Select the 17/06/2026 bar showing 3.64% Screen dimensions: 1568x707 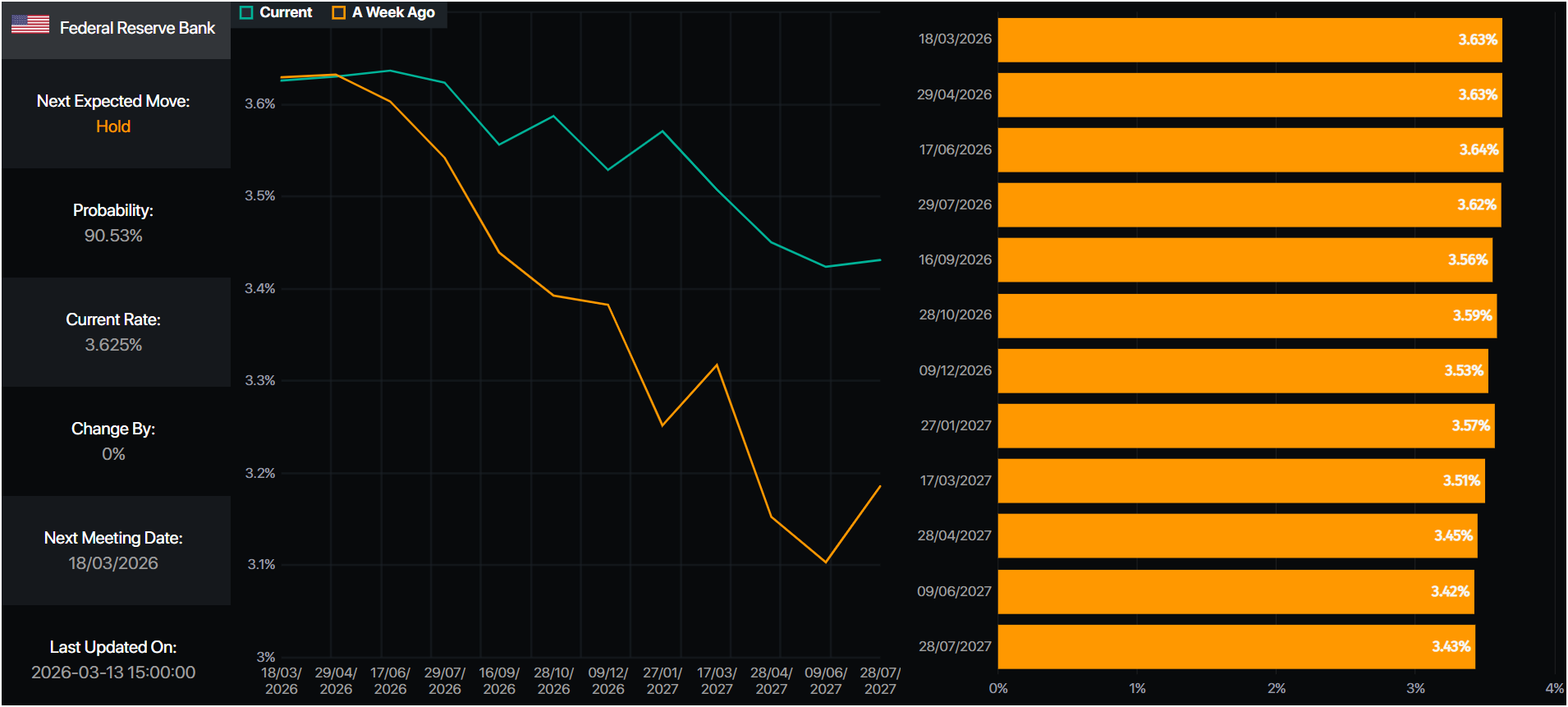pyautogui.click(x=1249, y=149)
